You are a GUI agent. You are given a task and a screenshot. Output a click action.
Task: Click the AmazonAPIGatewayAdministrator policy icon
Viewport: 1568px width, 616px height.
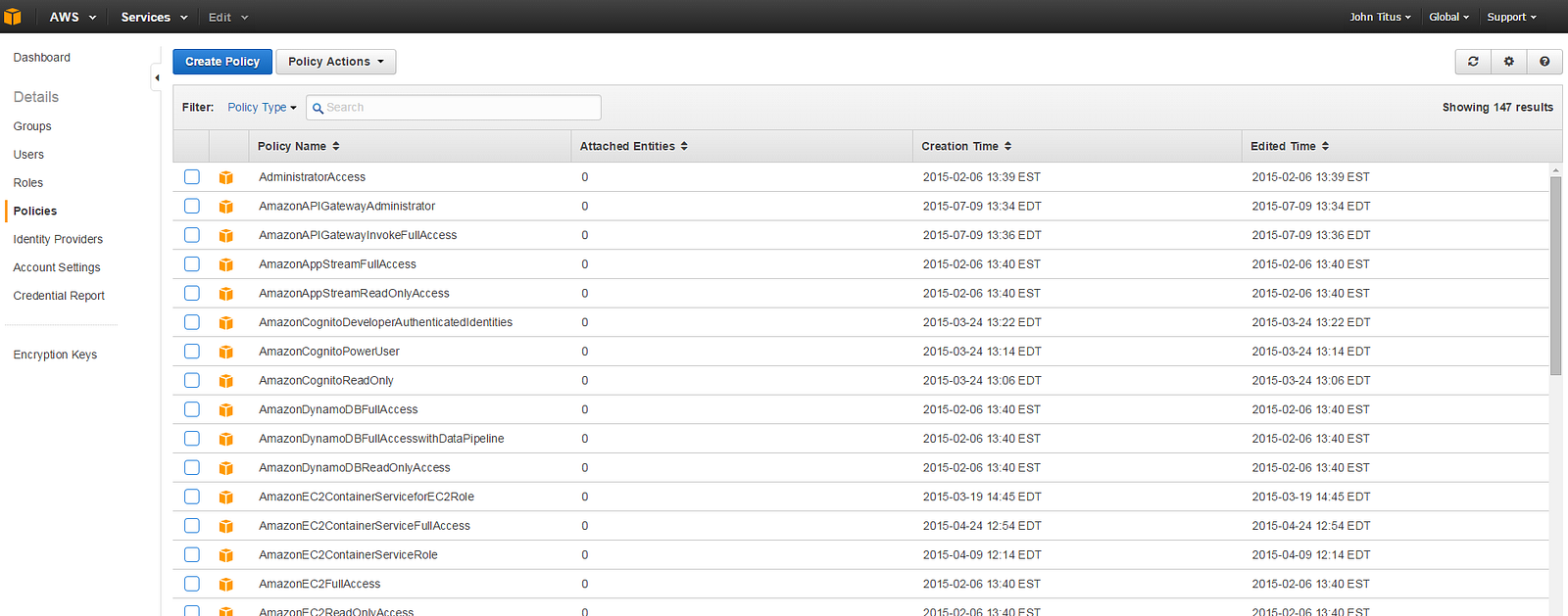coord(226,207)
